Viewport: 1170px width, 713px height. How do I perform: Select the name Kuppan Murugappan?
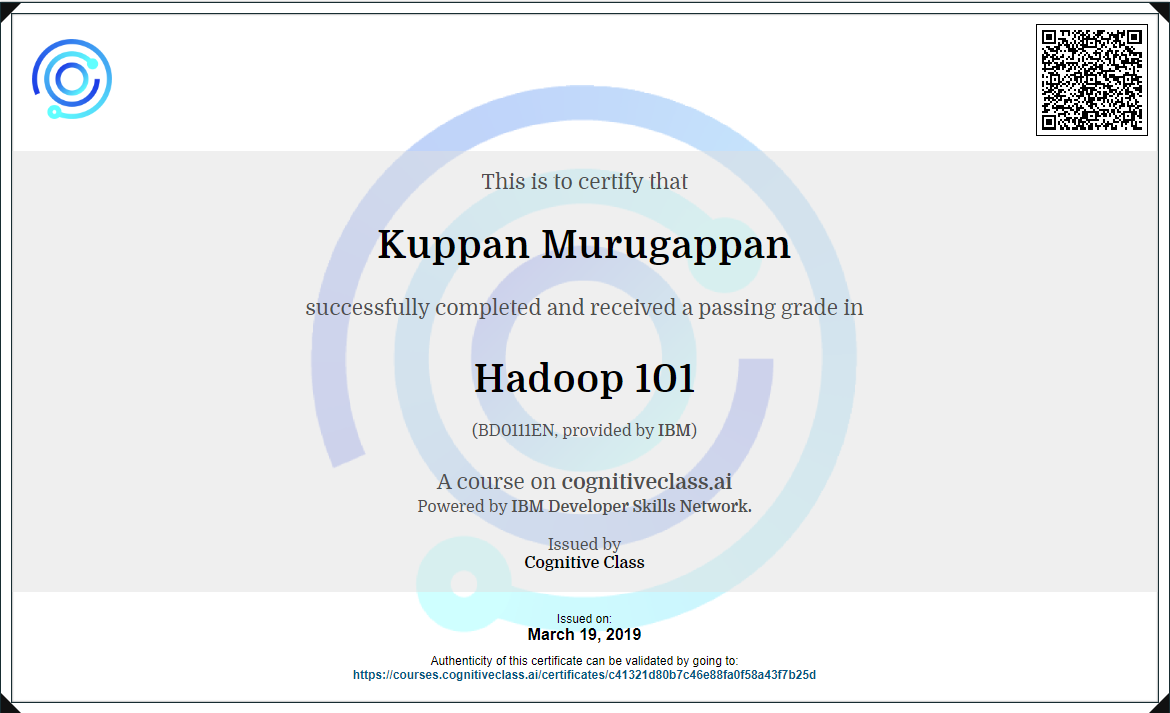pyautogui.click(x=584, y=245)
